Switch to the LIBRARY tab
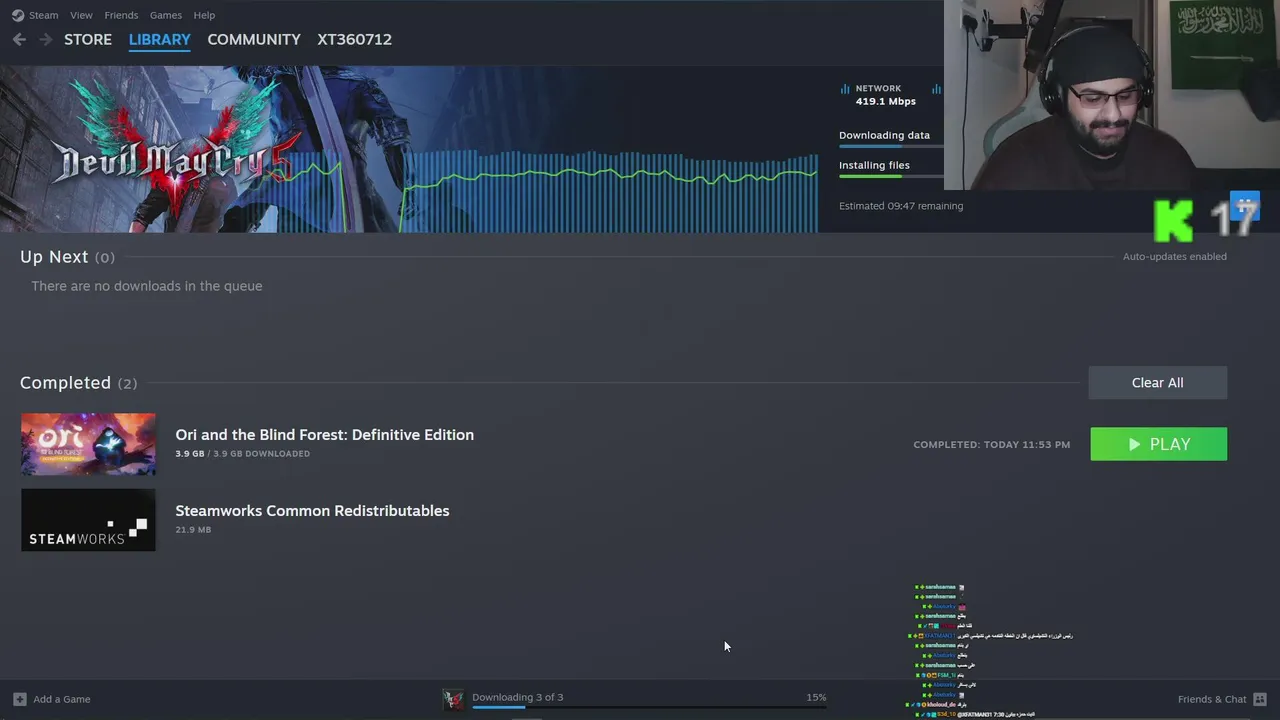The width and height of the screenshot is (1280, 720). point(159,39)
